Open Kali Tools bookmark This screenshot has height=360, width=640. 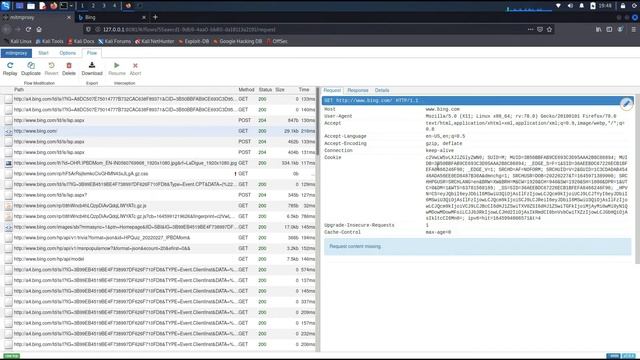pos(49,41)
